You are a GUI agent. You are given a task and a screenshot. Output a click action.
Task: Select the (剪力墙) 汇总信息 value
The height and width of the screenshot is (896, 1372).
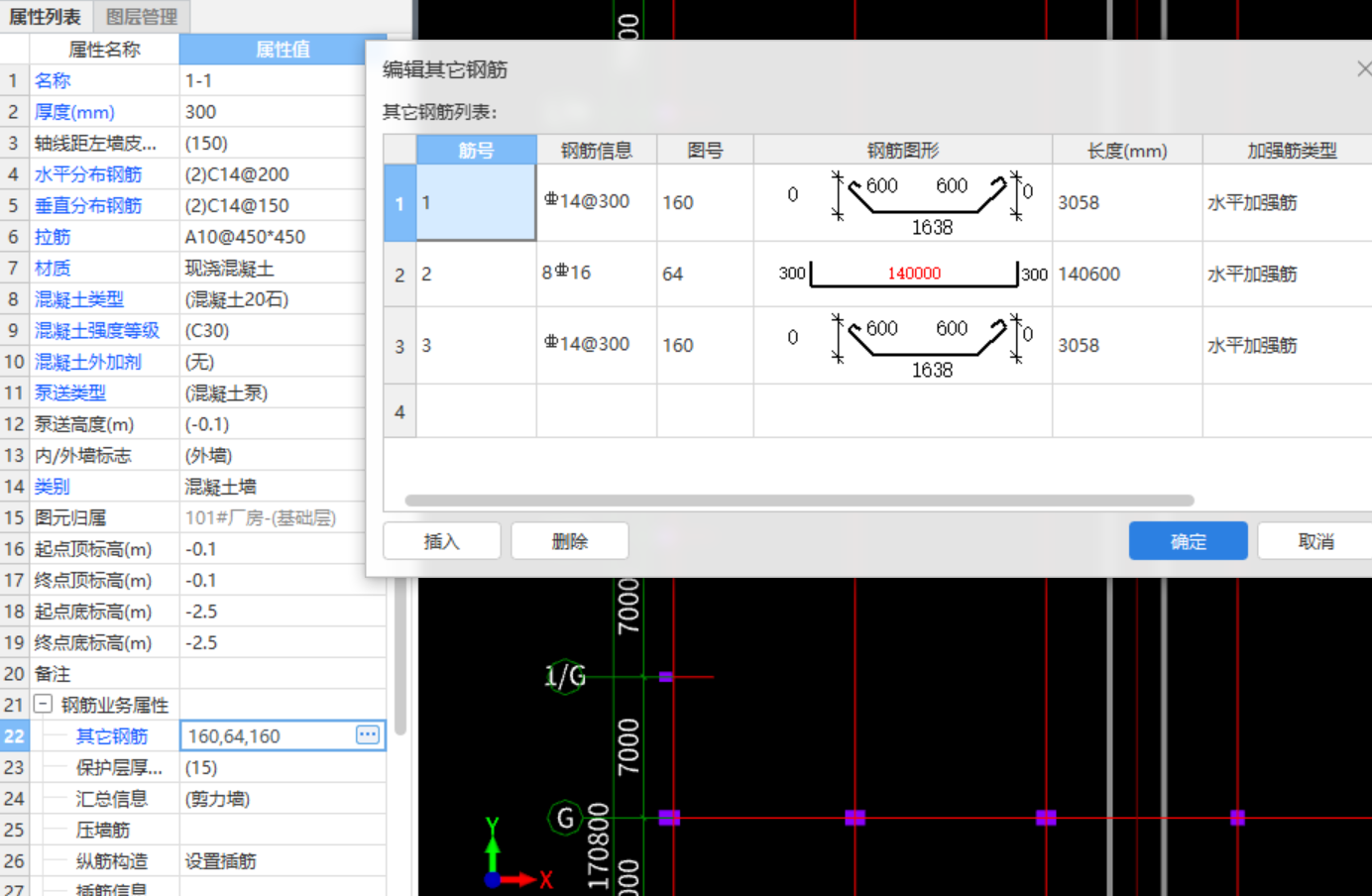(283, 799)
